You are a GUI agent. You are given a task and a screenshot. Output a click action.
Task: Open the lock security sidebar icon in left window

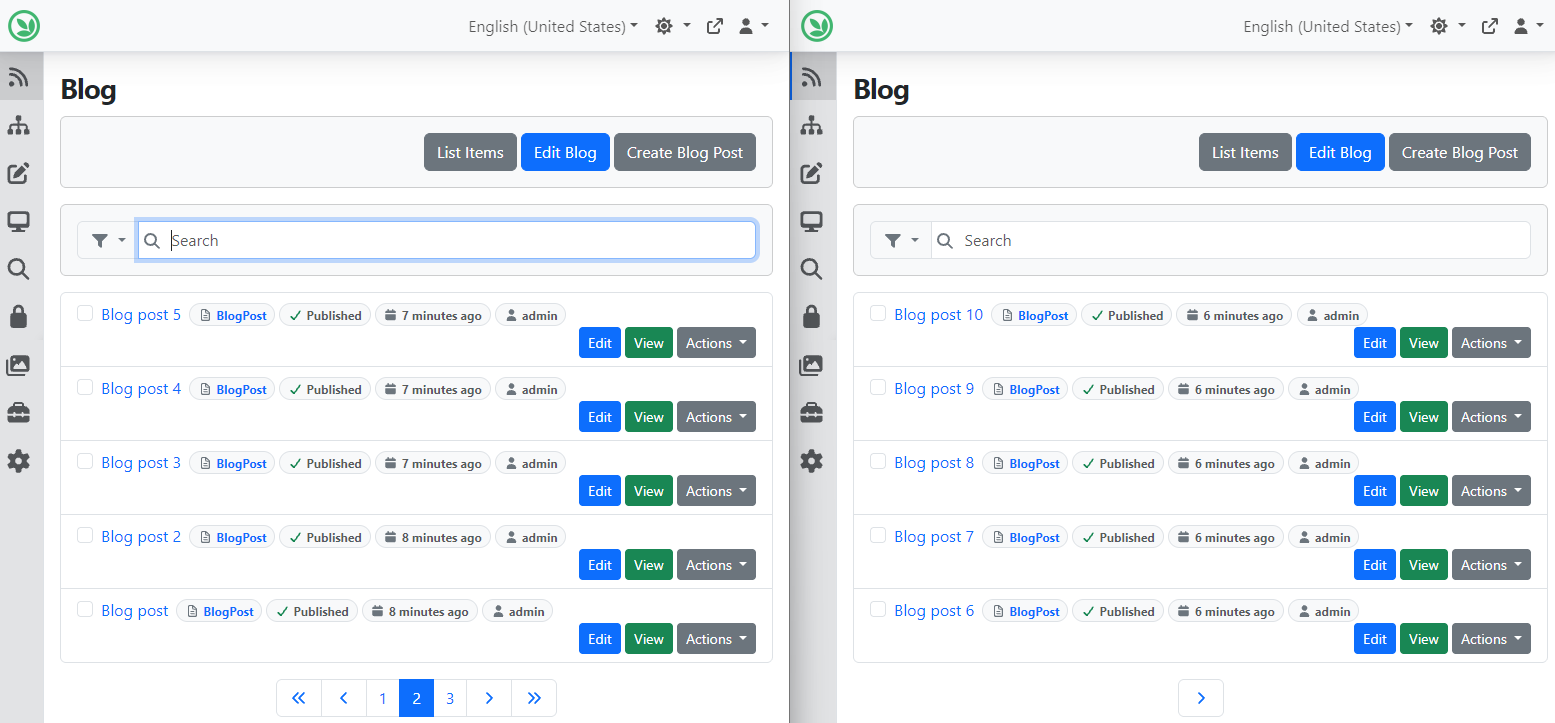click(x=18, y=317)
